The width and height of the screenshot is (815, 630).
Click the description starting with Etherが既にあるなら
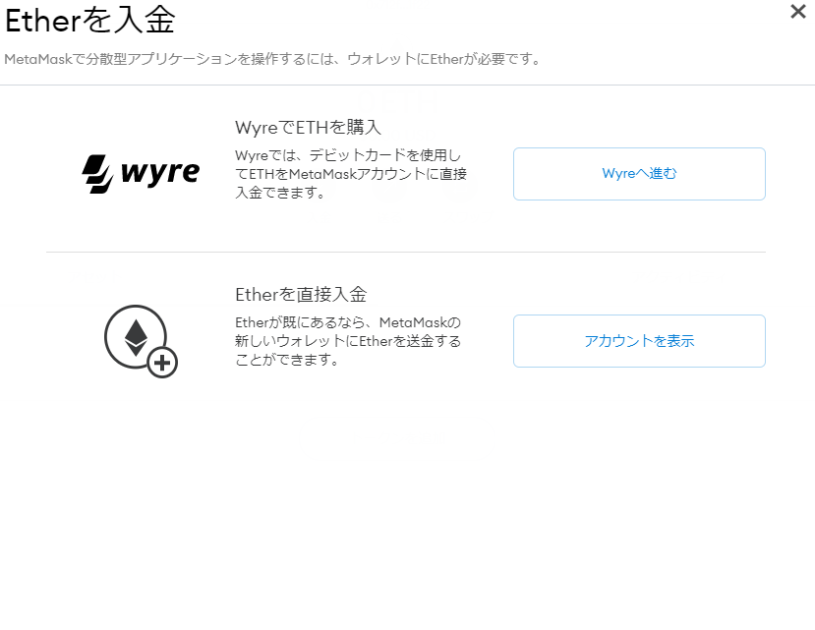pos(348,341)
